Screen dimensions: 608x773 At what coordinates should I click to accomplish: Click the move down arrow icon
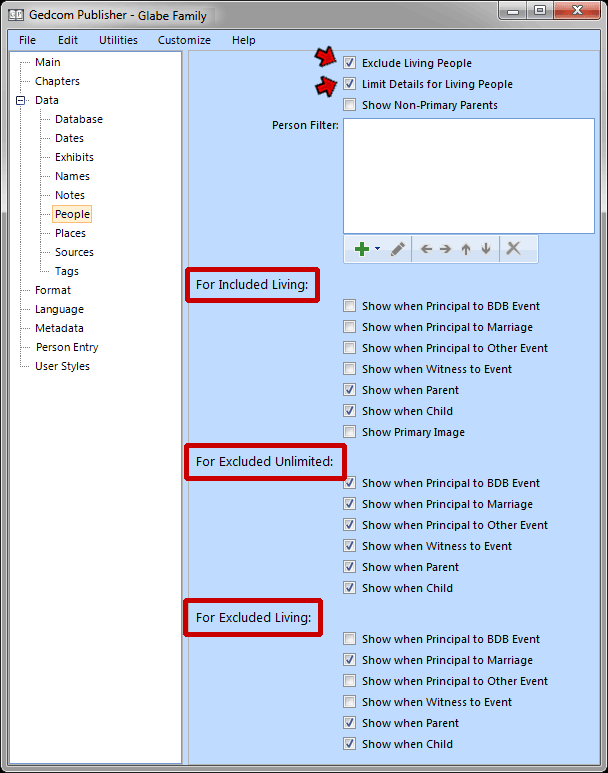pos(486,248)
